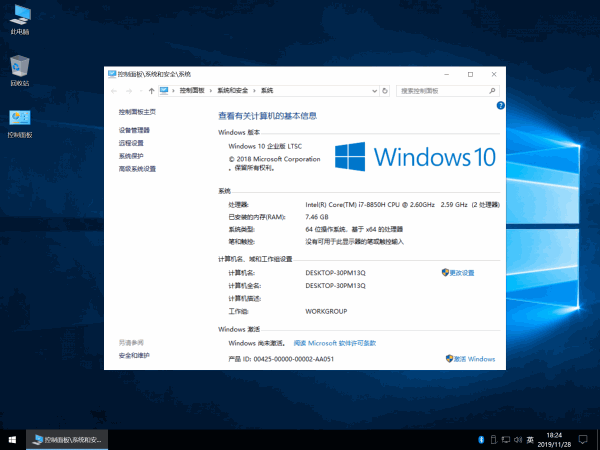The height and width of the screenshot is (450, 600).
Task: Click the Bluetooth tray icon
Action: coord(481,440)
